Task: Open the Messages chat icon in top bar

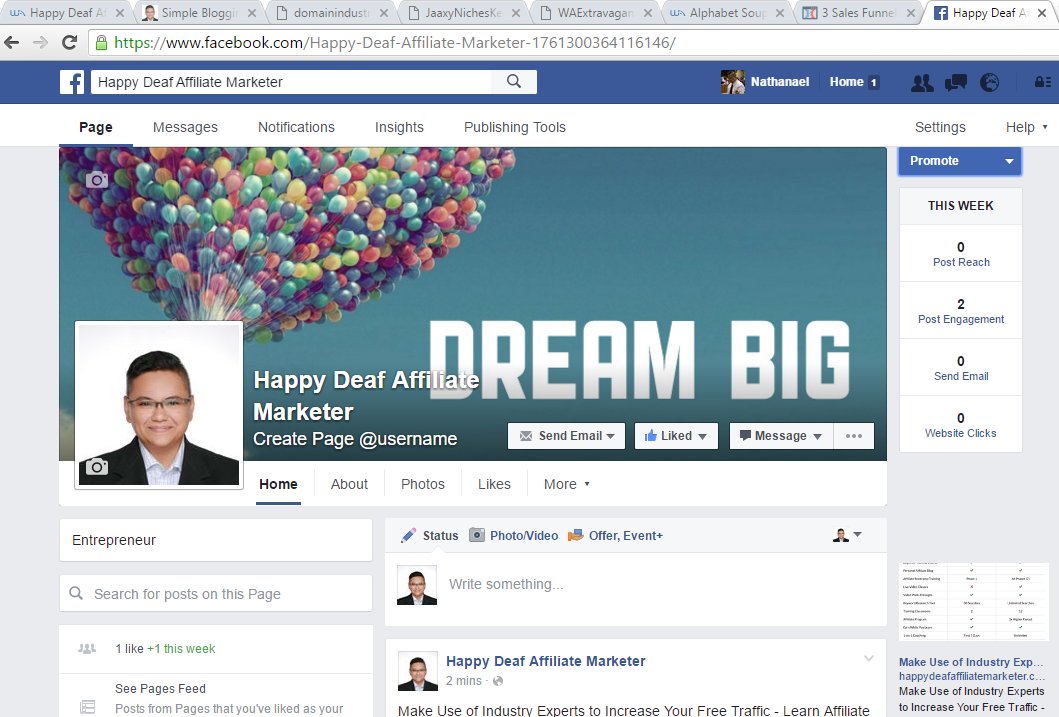Action: point(956,82)
